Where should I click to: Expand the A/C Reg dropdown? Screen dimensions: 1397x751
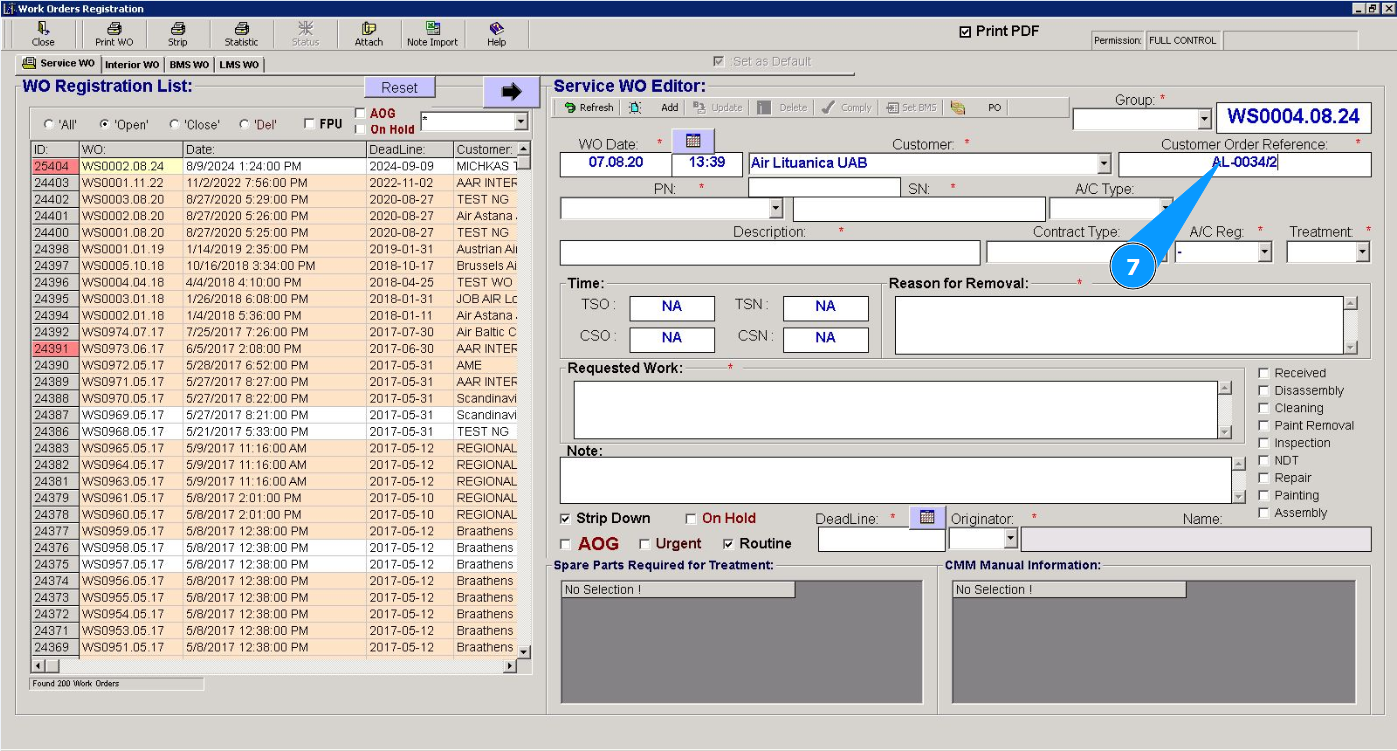[x=1264, y=252]
